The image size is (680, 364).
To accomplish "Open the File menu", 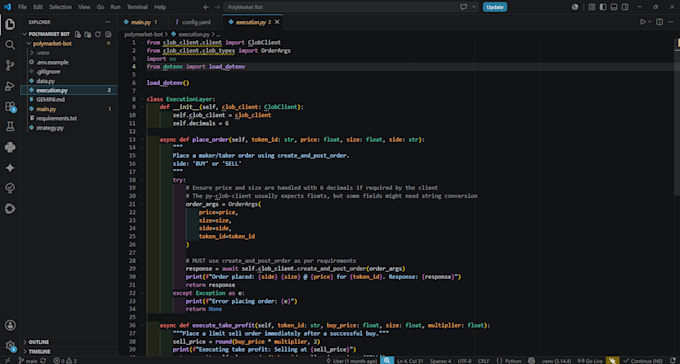I will (x=22, y=7).
